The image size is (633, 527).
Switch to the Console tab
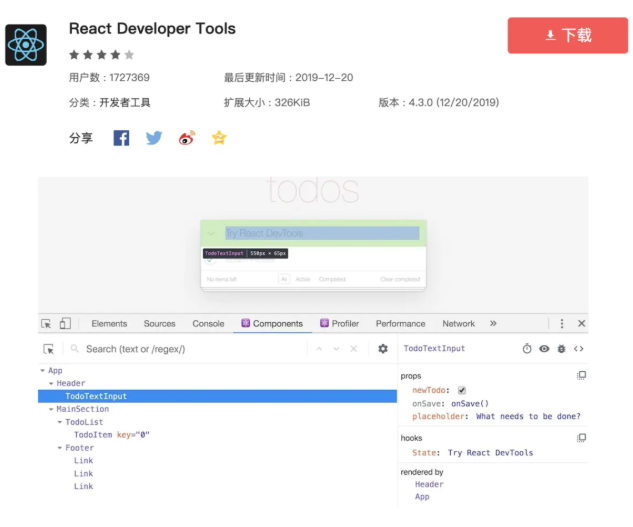pos(208,323)
